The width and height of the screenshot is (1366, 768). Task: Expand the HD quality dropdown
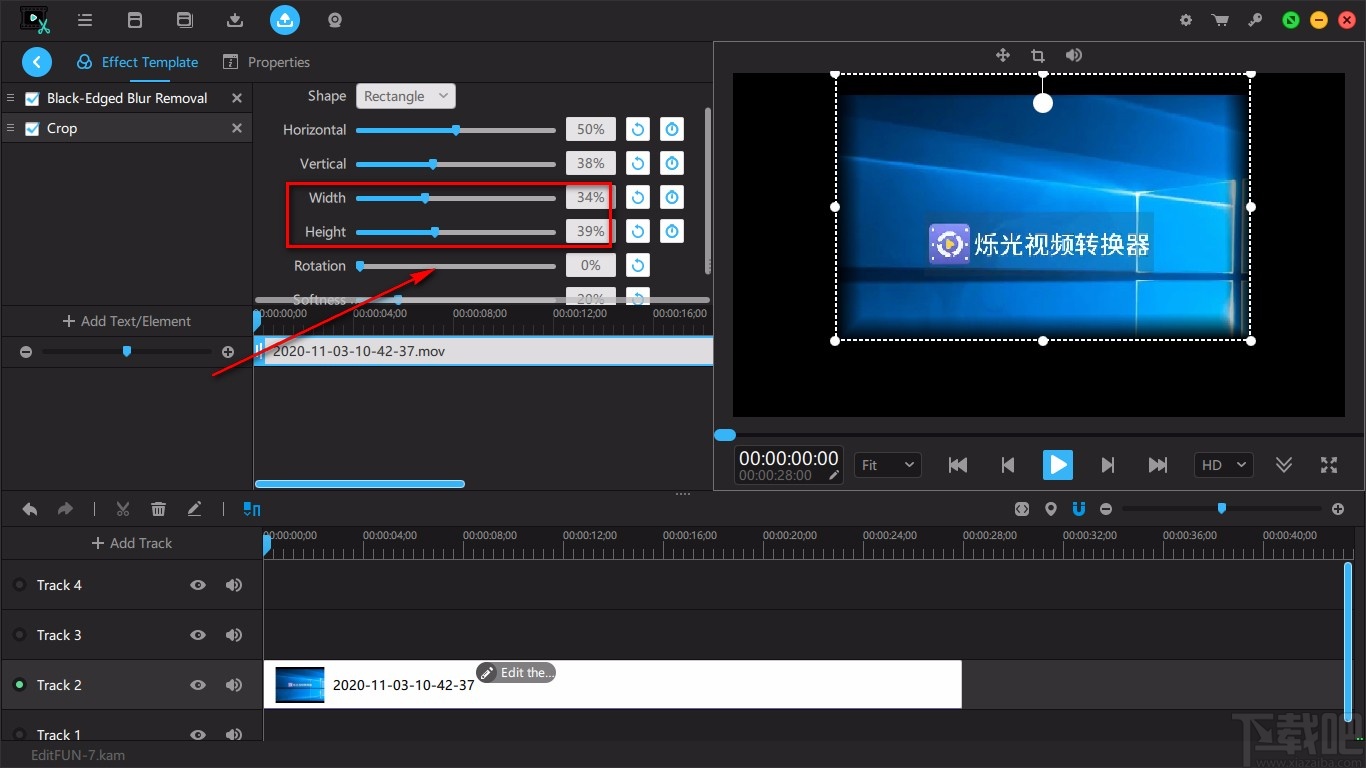[1224, 465]
